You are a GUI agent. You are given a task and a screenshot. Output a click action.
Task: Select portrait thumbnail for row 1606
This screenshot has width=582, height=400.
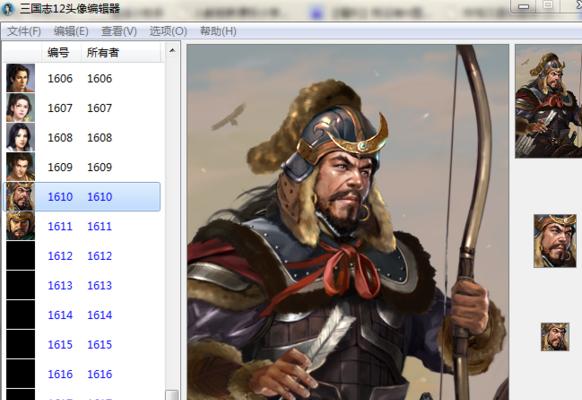[20, 78]
